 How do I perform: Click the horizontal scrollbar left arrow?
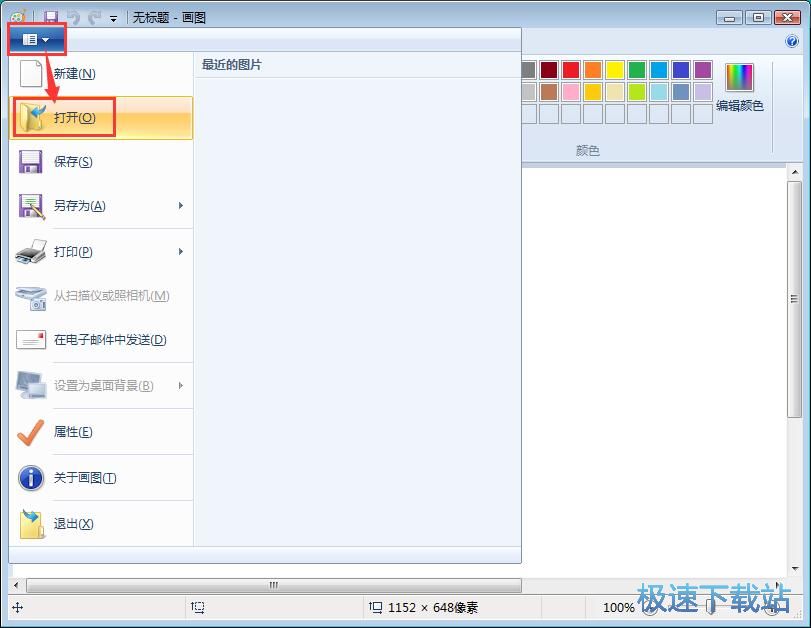[x=16, y=585]
